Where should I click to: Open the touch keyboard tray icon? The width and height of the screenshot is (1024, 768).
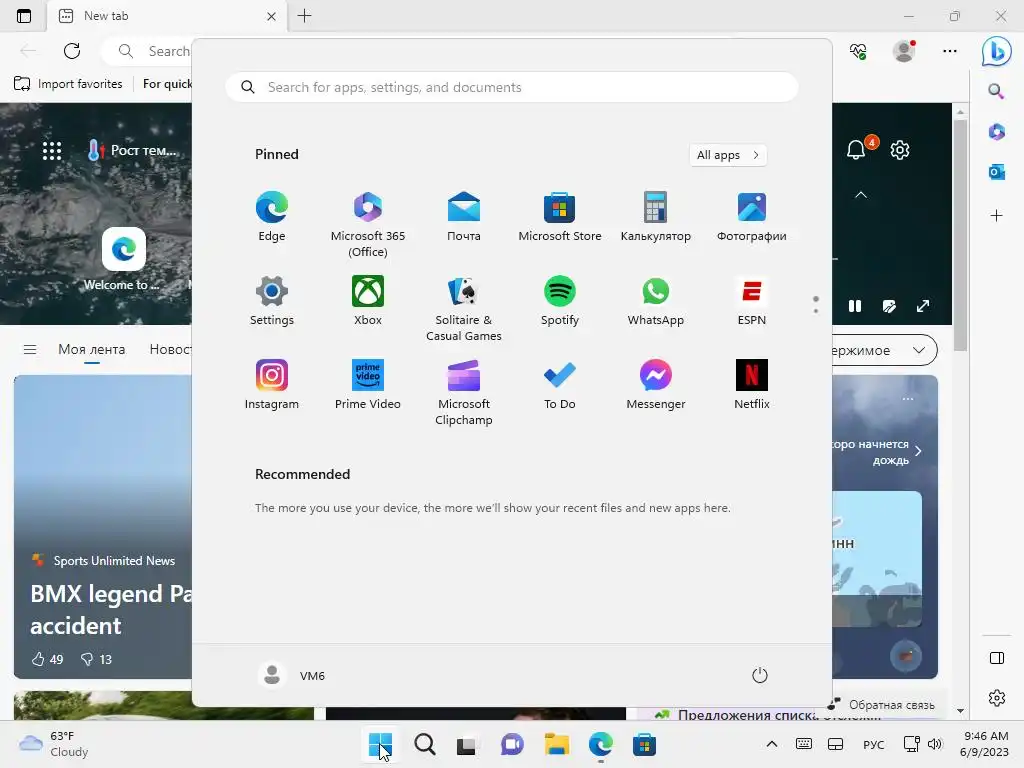tap(804, 744)
